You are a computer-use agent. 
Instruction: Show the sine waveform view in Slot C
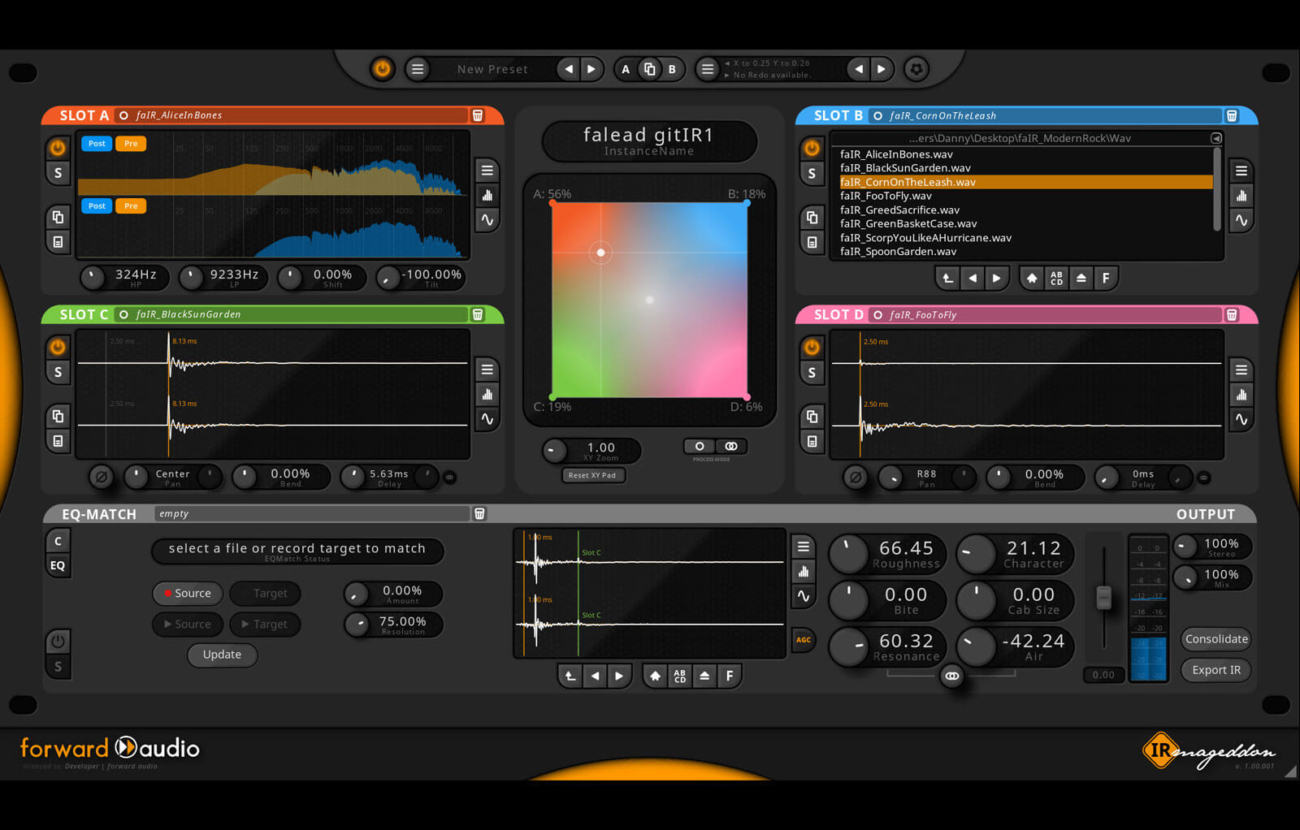pyautogui.click(x=487, y=419)
